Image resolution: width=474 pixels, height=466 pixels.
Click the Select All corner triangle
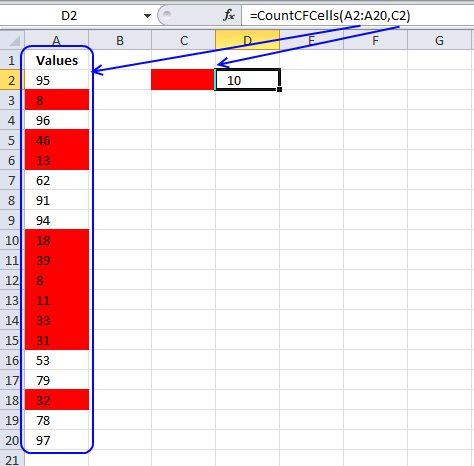[13, 40]
